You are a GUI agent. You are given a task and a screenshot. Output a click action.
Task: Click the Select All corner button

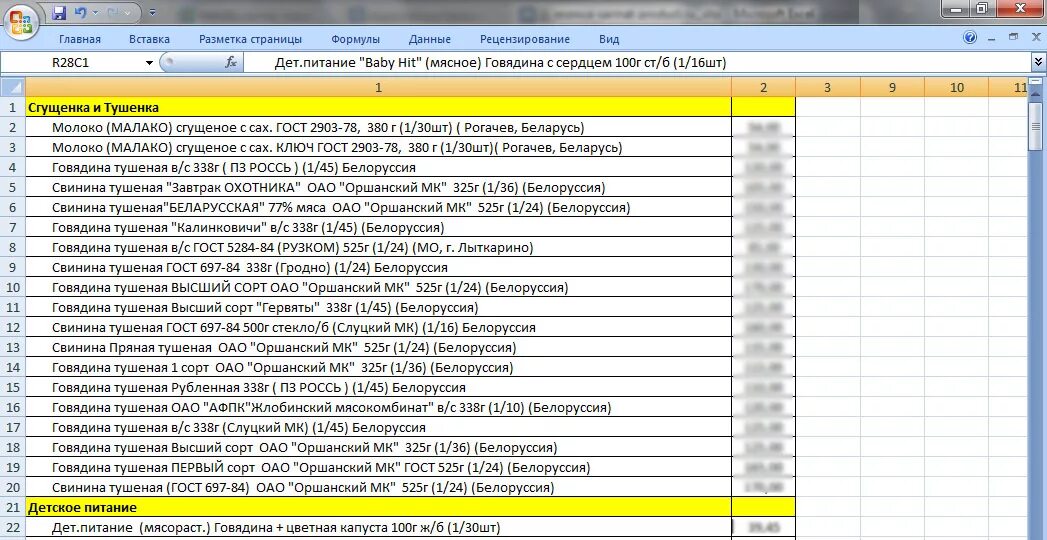pos(12,87)
